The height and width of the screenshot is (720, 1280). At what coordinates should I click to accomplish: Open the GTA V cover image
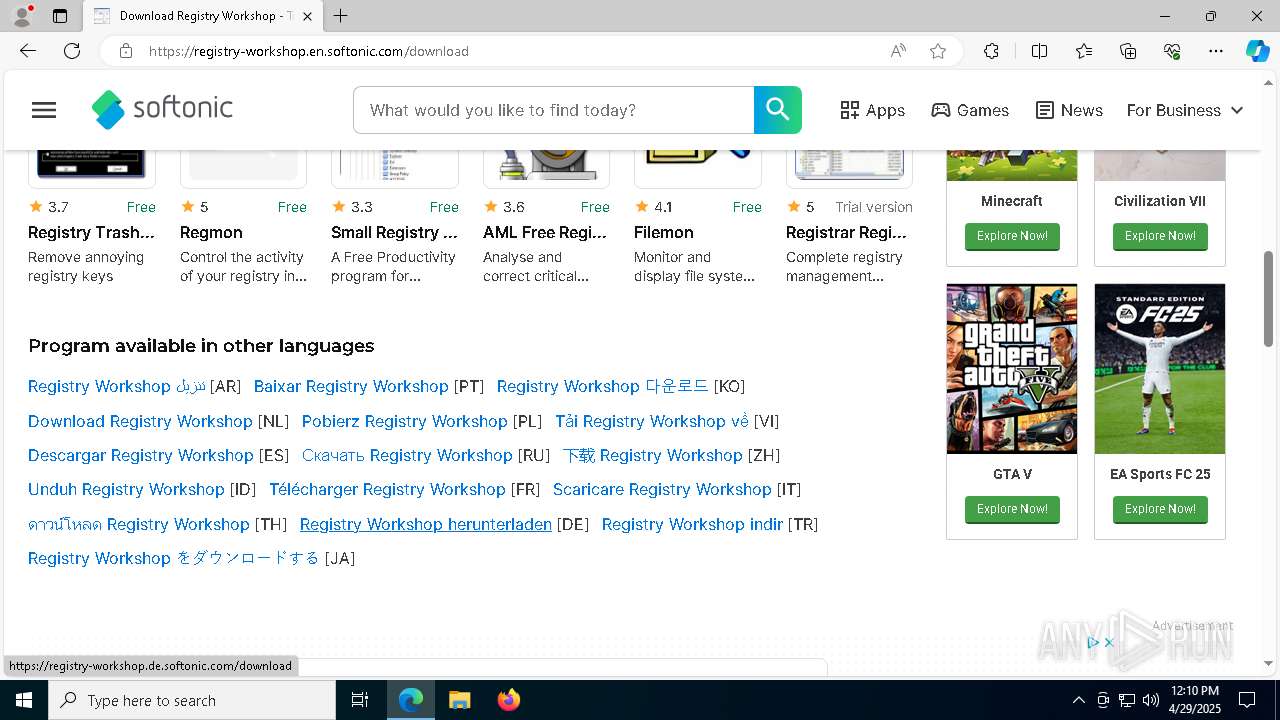(x=1012, y=369)
